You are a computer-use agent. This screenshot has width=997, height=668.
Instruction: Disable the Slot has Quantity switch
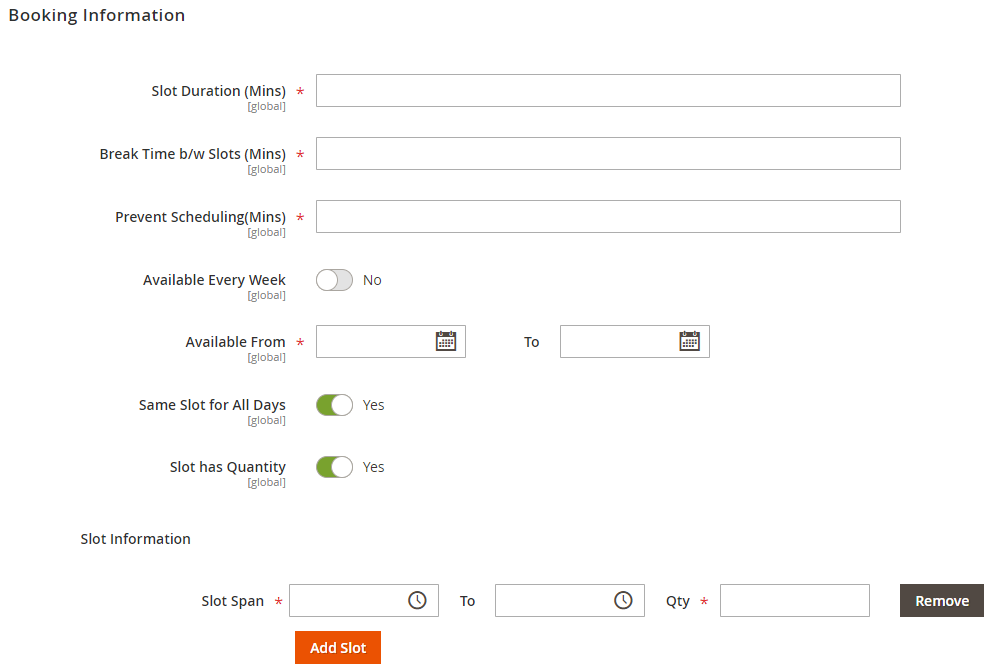(334, 467)
